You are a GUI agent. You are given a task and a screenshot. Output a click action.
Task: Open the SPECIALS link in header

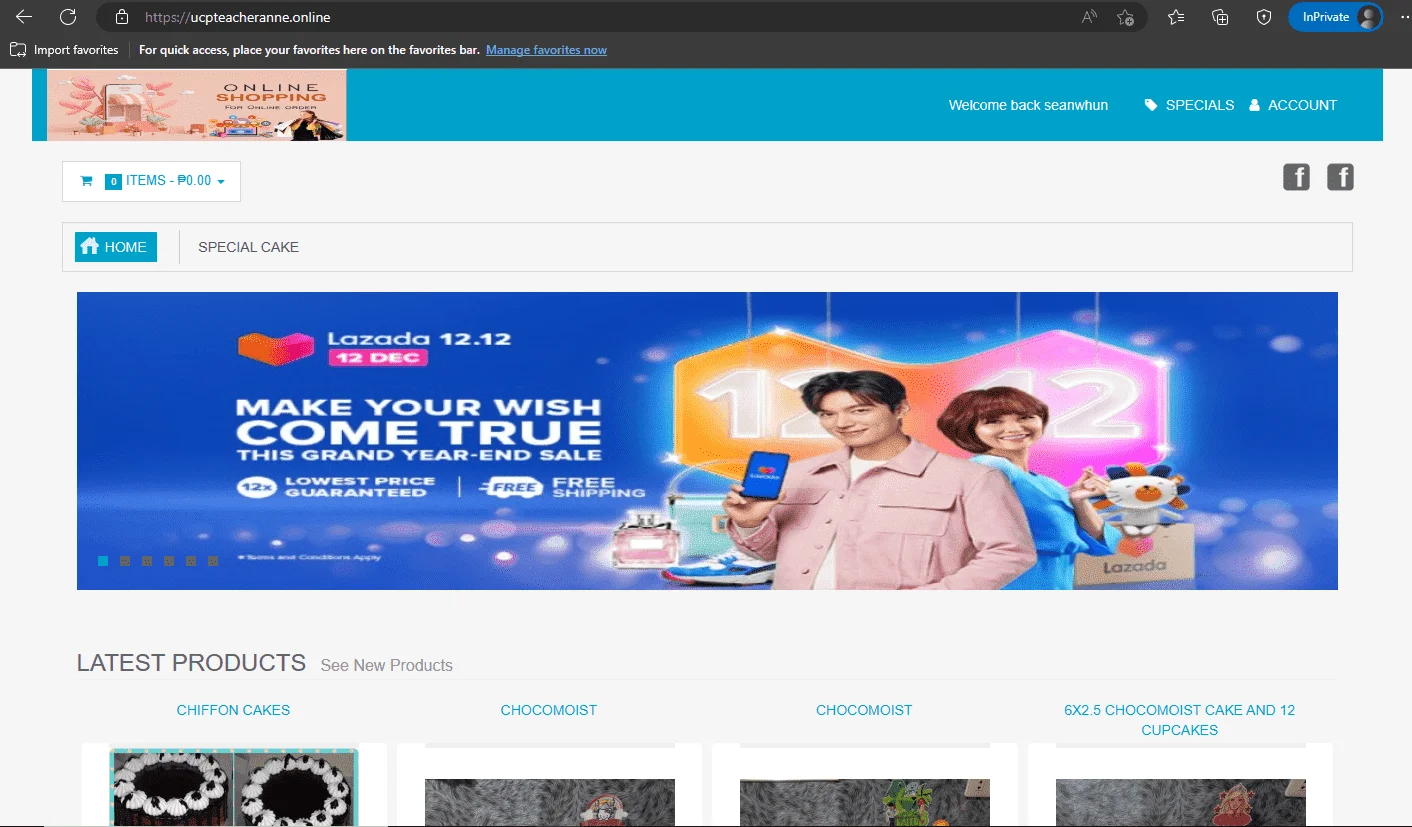click(x=1200, y=105)
